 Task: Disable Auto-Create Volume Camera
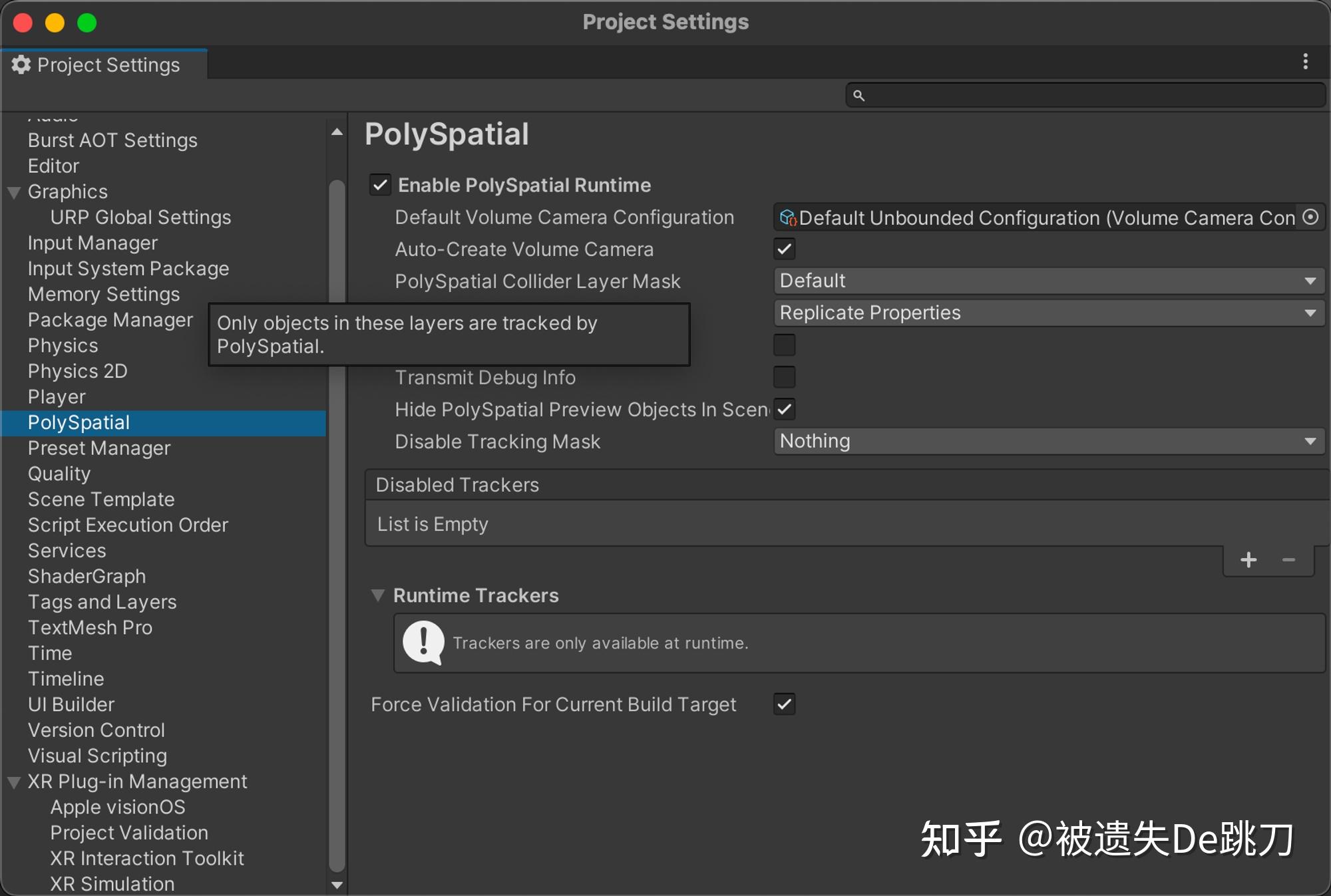[x=784, y=249]
